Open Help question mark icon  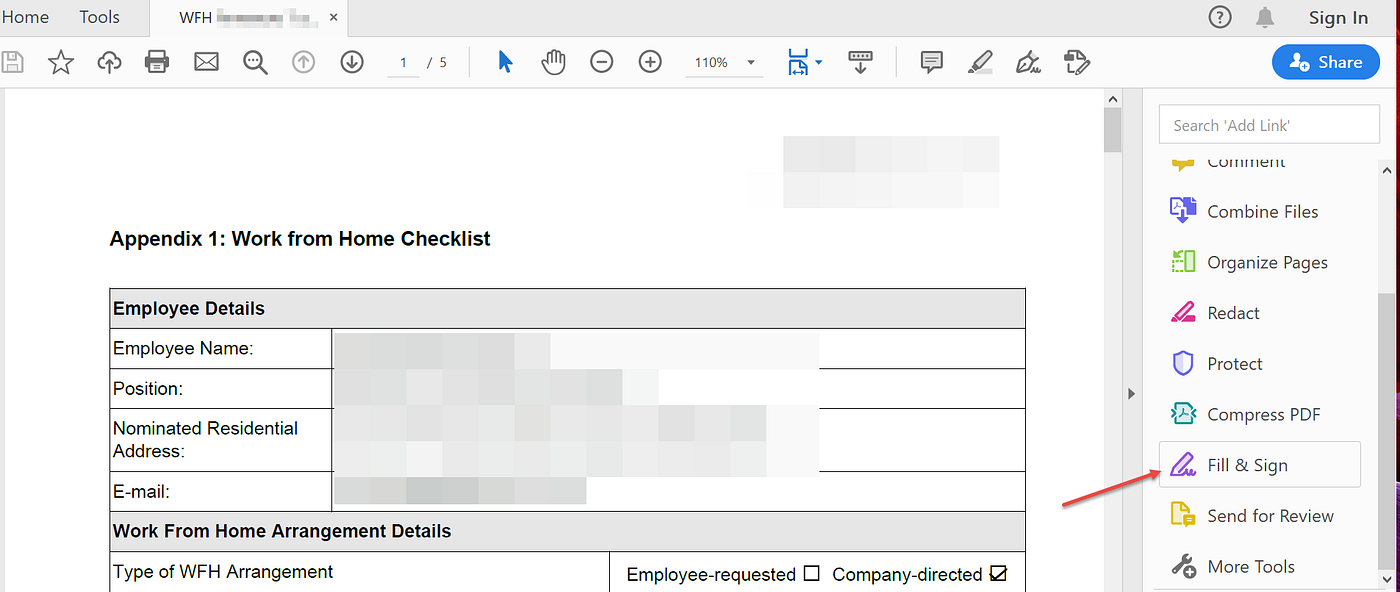(1220, 17)
